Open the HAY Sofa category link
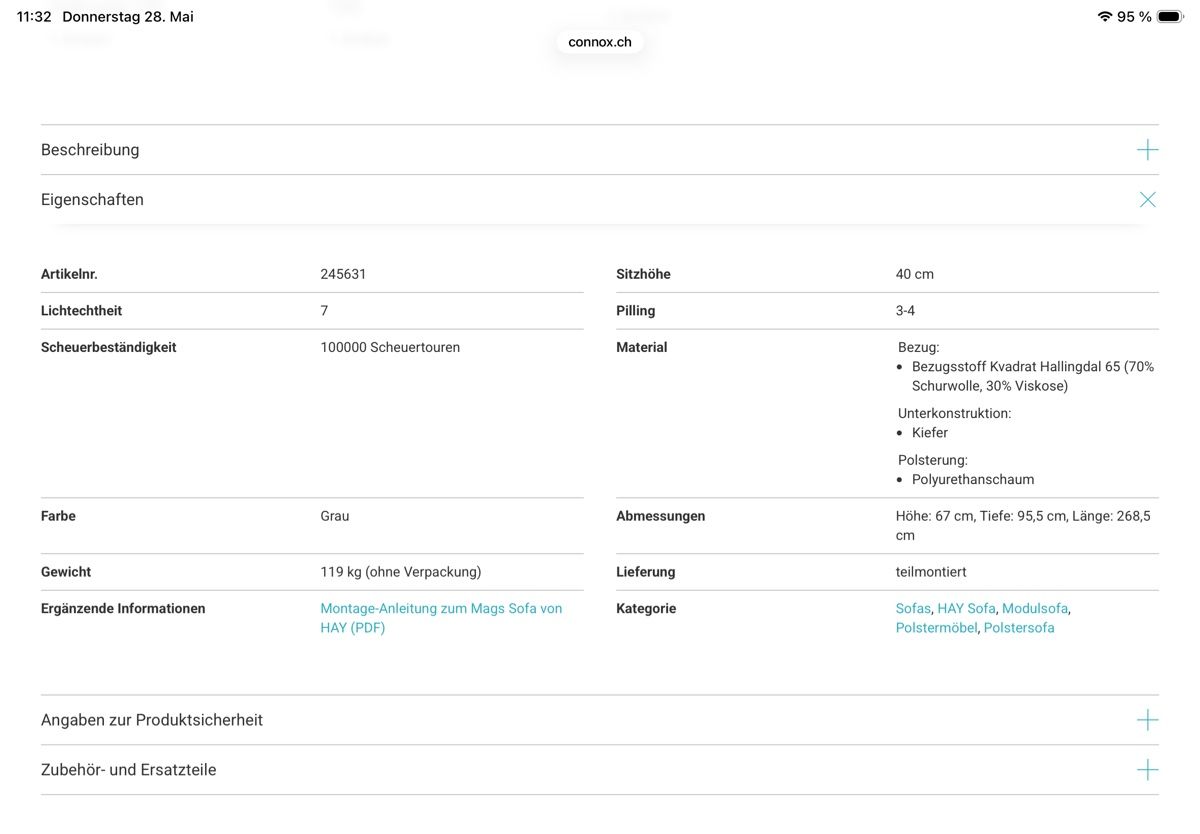 click(x=966, y=608)
